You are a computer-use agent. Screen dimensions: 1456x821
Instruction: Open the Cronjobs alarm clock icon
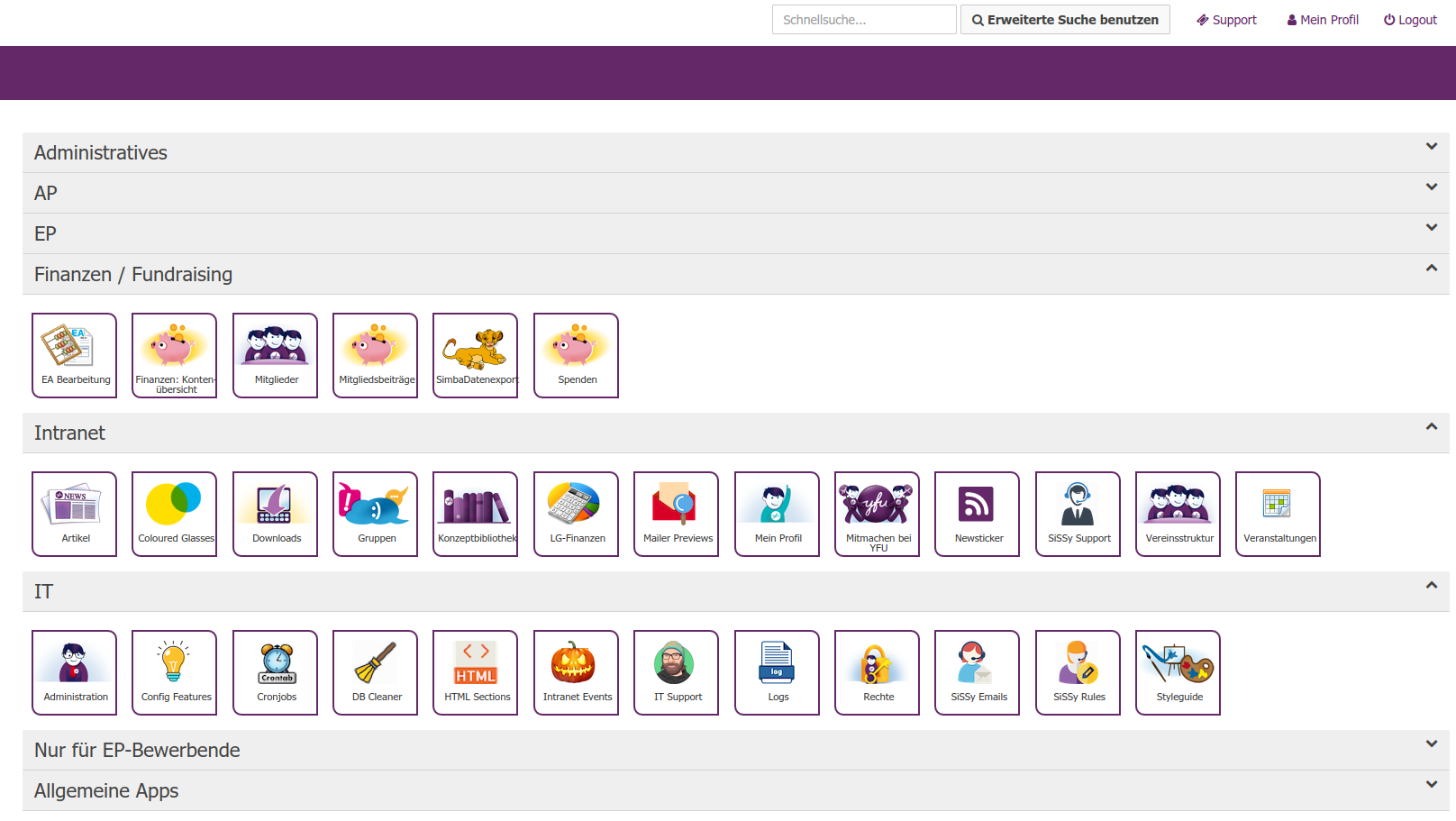click(276, 672)
